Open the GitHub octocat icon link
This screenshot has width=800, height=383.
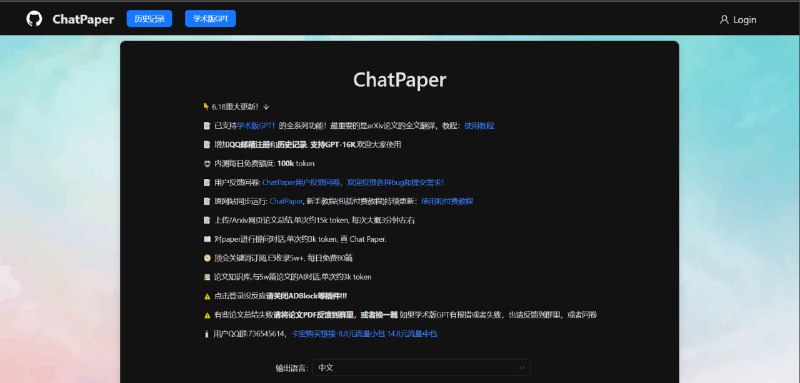click(x=34, y=19)
